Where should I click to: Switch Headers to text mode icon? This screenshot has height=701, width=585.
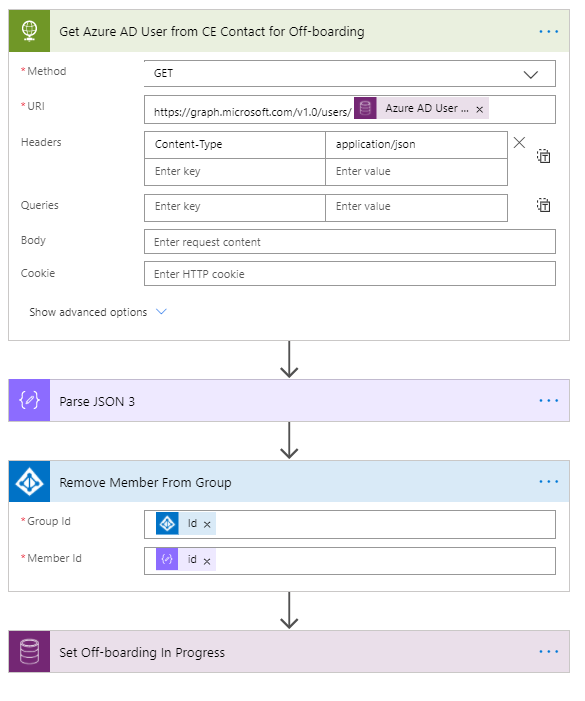[x=543, y=156]
